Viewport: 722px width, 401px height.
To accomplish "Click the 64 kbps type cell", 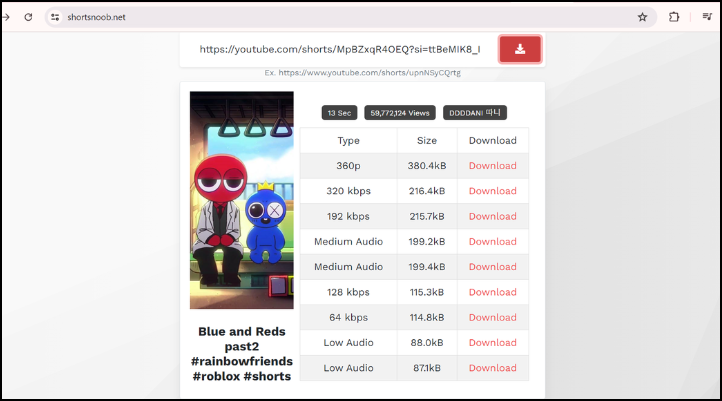I will click(x=349, y=318).
